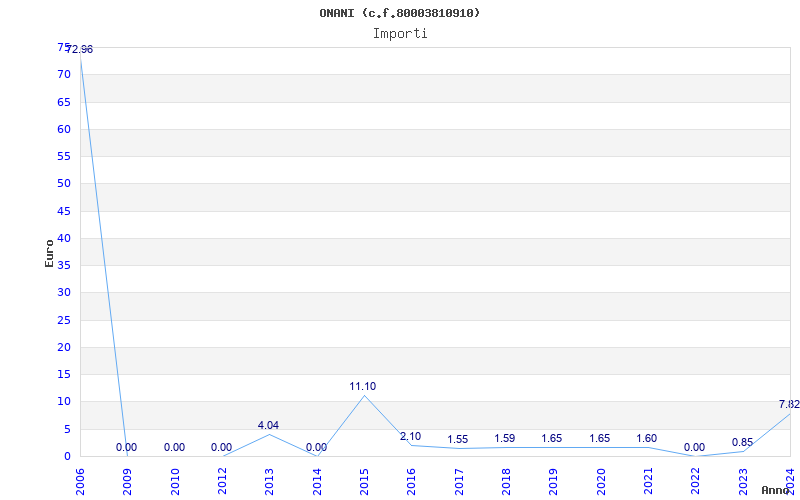Click the 70 tick on the Euro axis

(64, 74)
